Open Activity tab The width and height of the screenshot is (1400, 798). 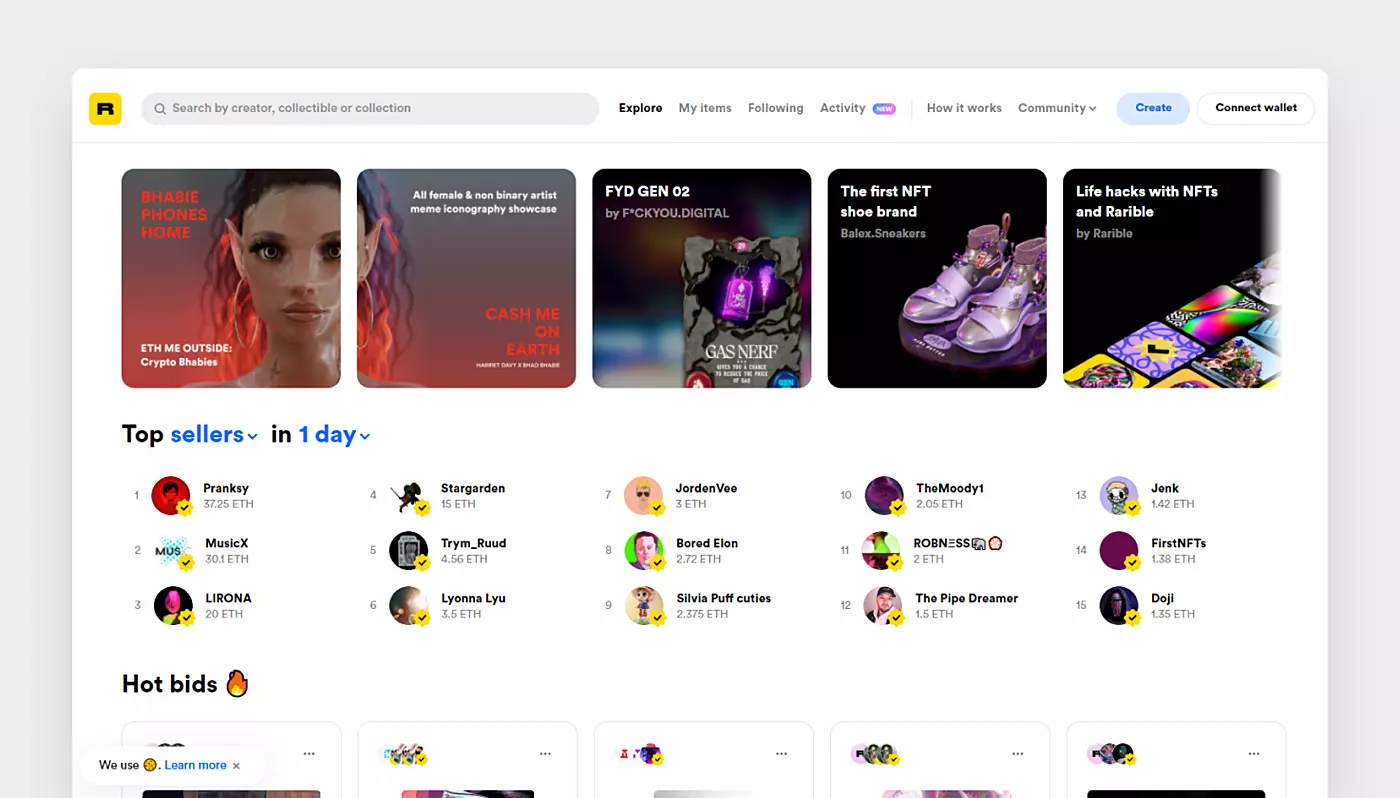(843, 108)
